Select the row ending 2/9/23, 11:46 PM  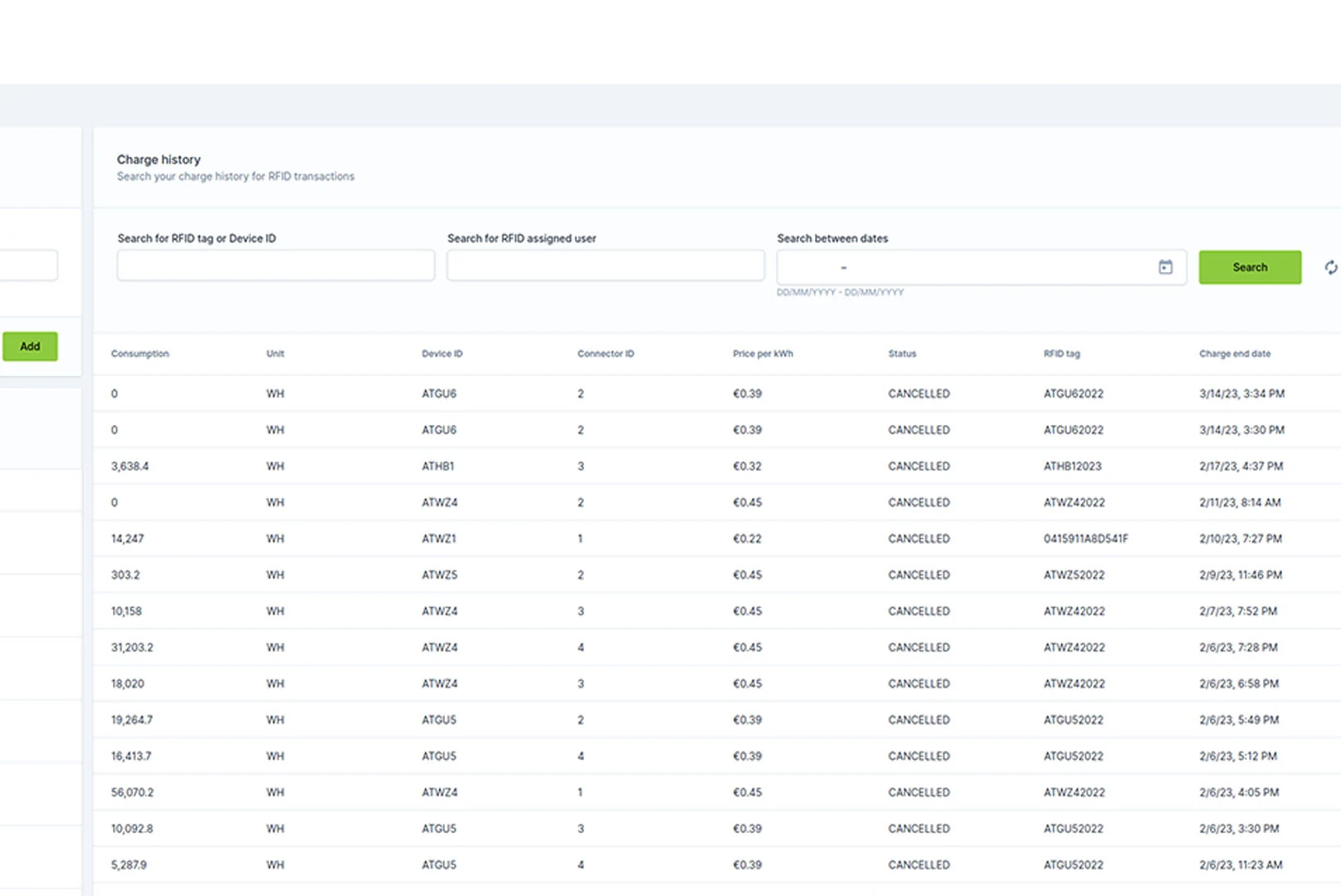(717, 575)
